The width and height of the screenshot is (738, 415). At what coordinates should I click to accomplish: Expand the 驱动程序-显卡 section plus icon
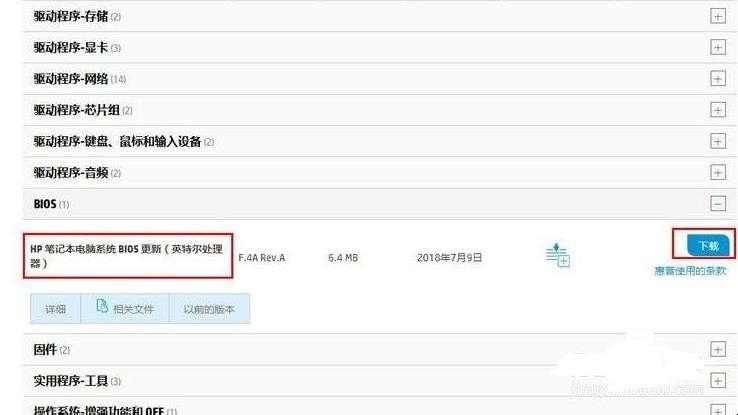pyautogui.click(x=718, y=48)
